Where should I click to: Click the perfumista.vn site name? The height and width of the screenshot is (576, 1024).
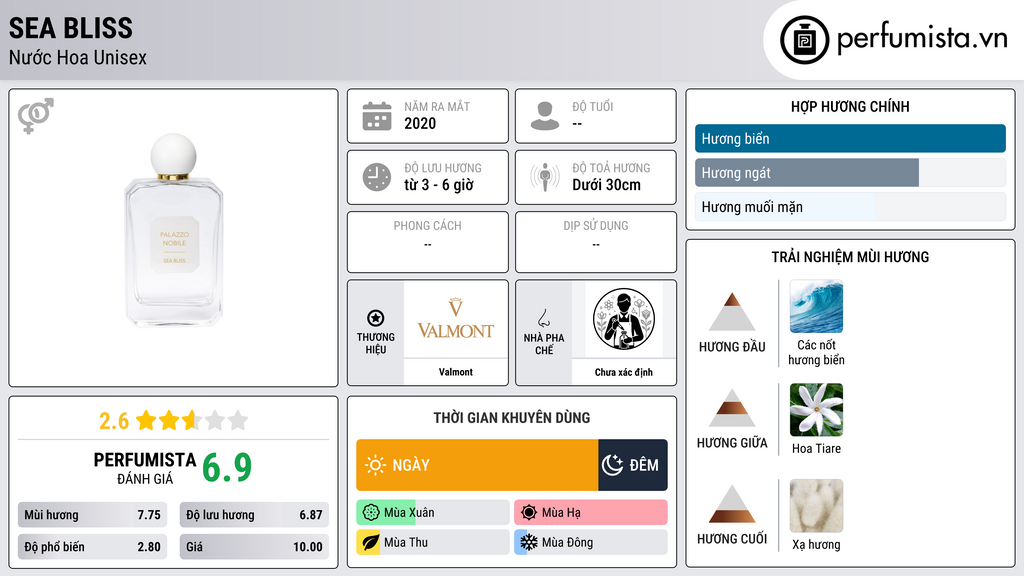click(x=922, y=38)
